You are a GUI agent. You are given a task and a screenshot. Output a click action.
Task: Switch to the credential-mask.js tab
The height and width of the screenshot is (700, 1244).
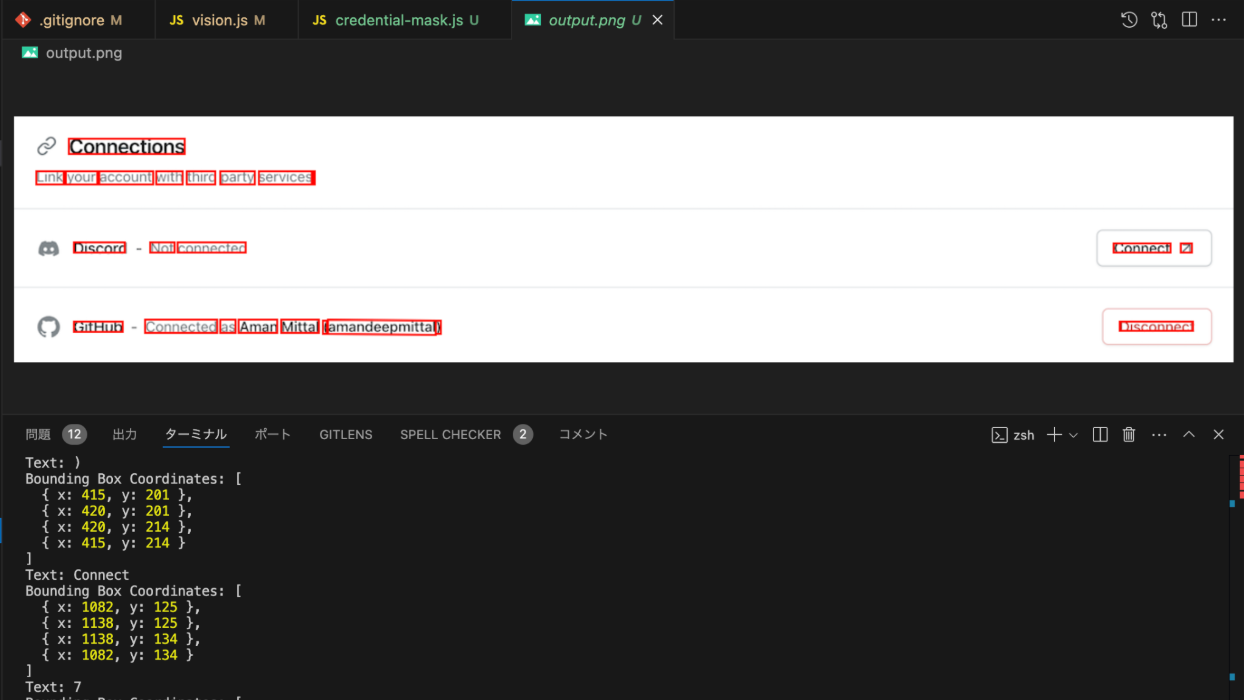[405, 20]
